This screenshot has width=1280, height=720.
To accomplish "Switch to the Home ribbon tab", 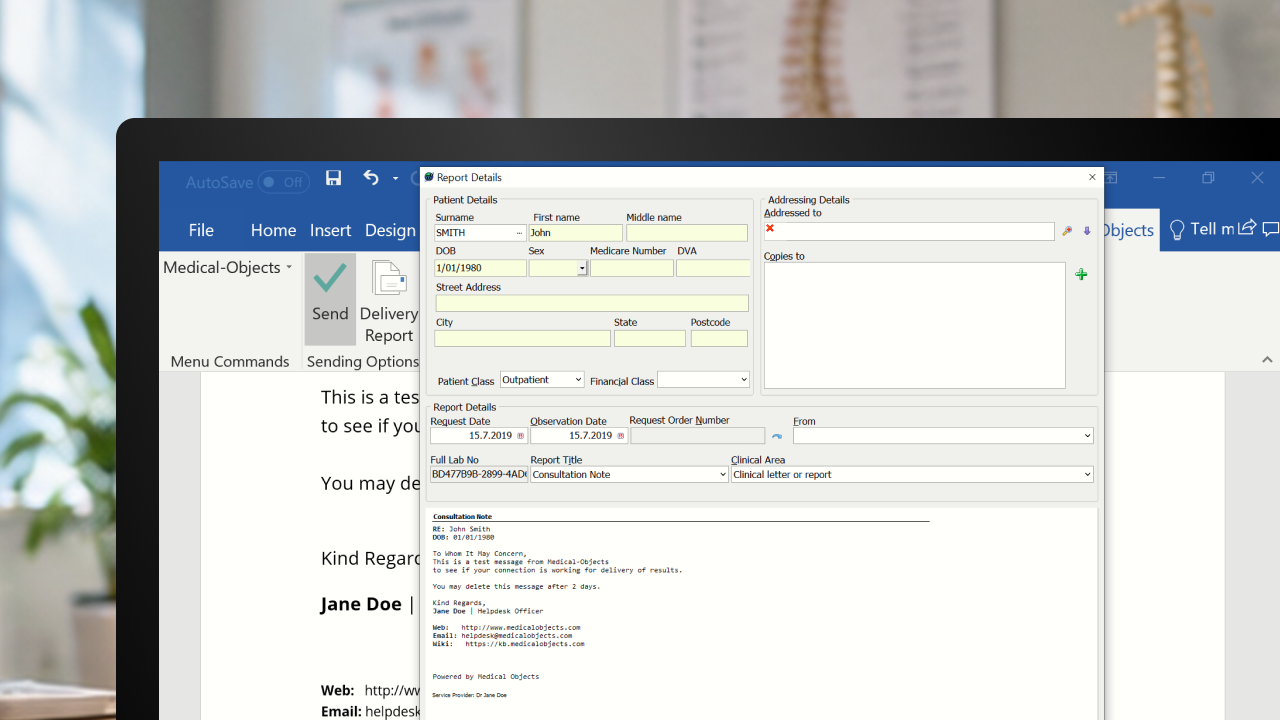I will click(273, 230).
